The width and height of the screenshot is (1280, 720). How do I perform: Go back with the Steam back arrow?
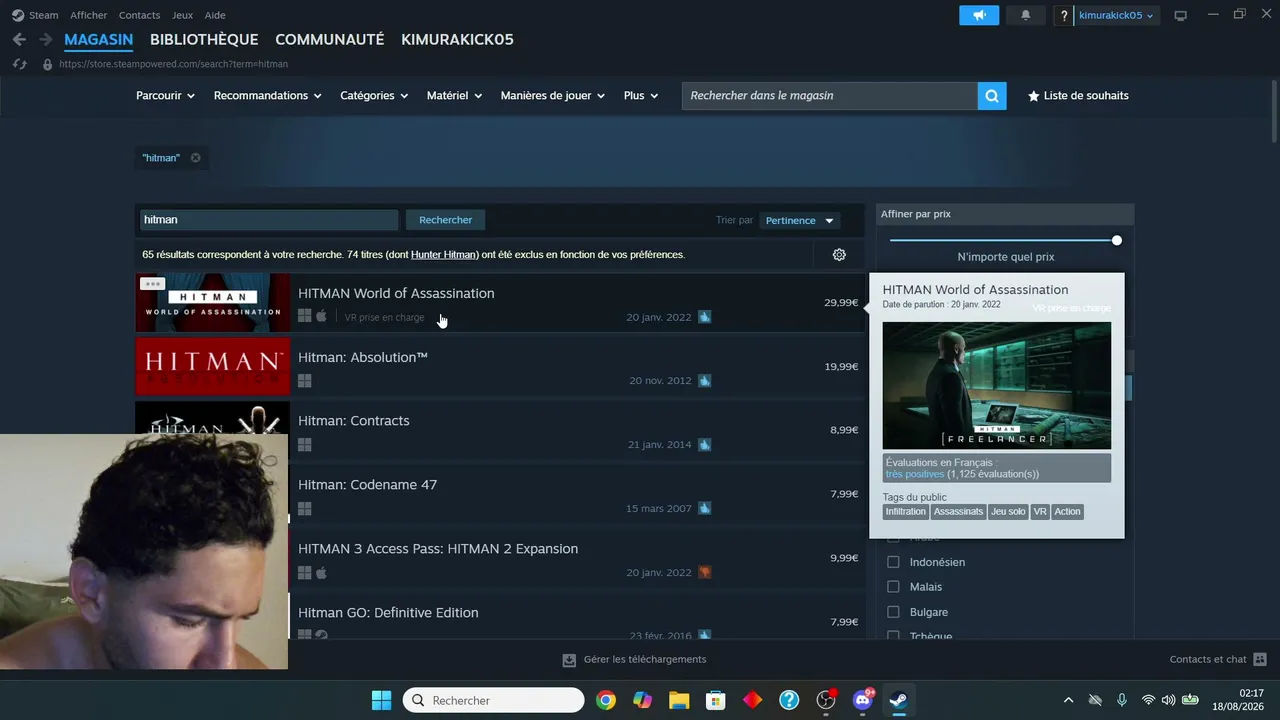(19, 39)
